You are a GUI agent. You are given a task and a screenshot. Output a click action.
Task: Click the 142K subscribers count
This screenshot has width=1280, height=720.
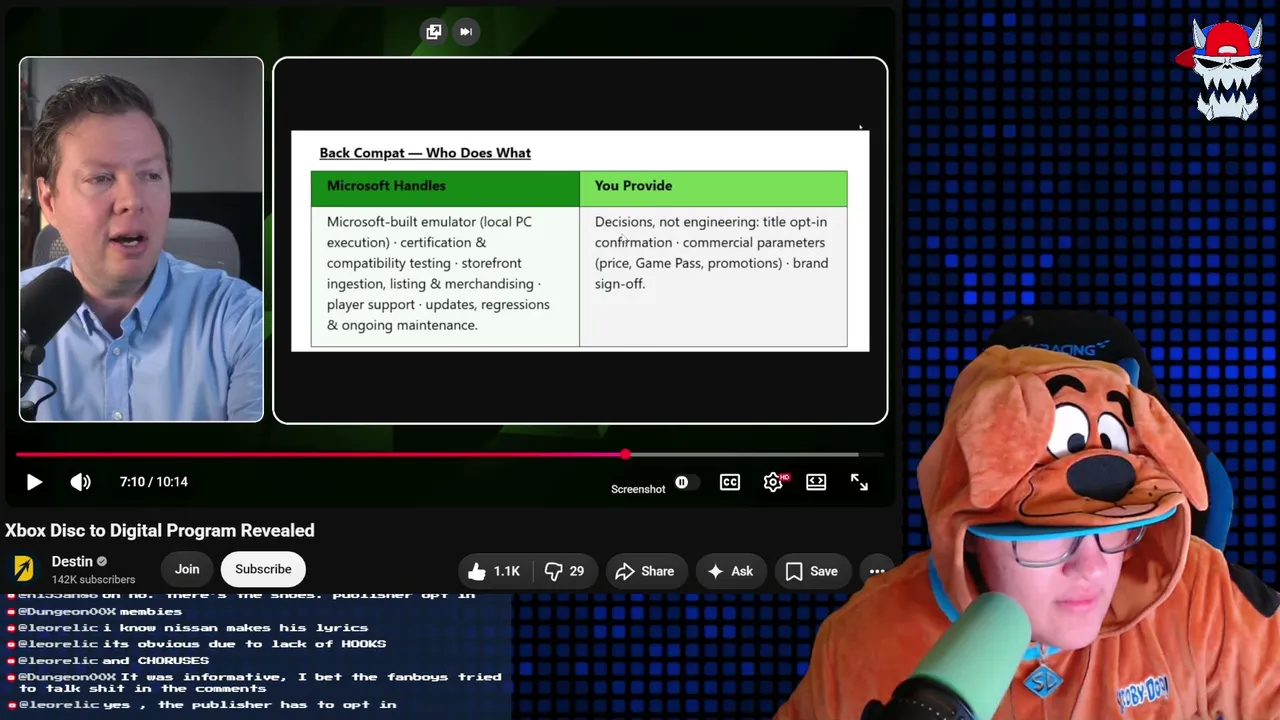pos(93,580)
